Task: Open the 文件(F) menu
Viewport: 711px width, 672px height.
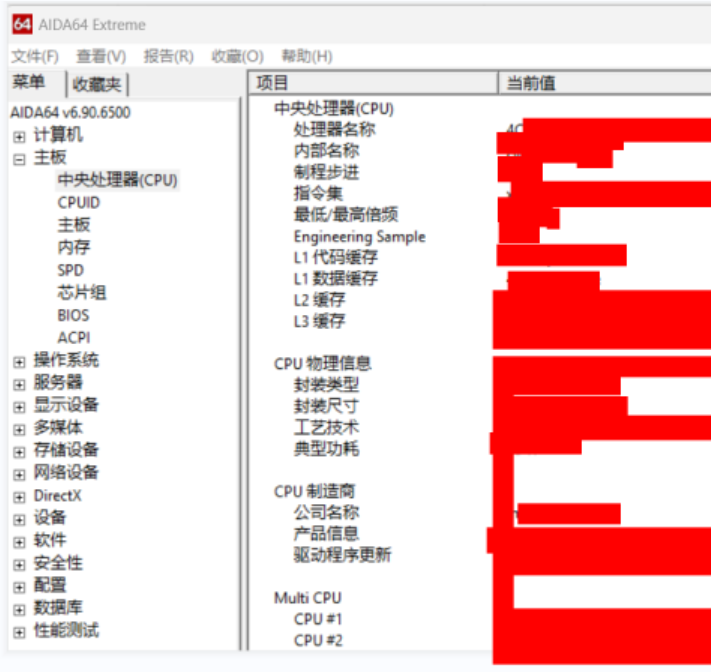Action: (x=35, y=56)
